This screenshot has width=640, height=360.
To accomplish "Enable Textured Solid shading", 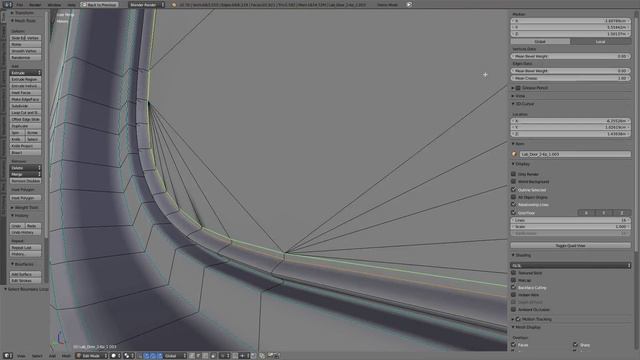I will pyautogui.click(x=513, y=273).
